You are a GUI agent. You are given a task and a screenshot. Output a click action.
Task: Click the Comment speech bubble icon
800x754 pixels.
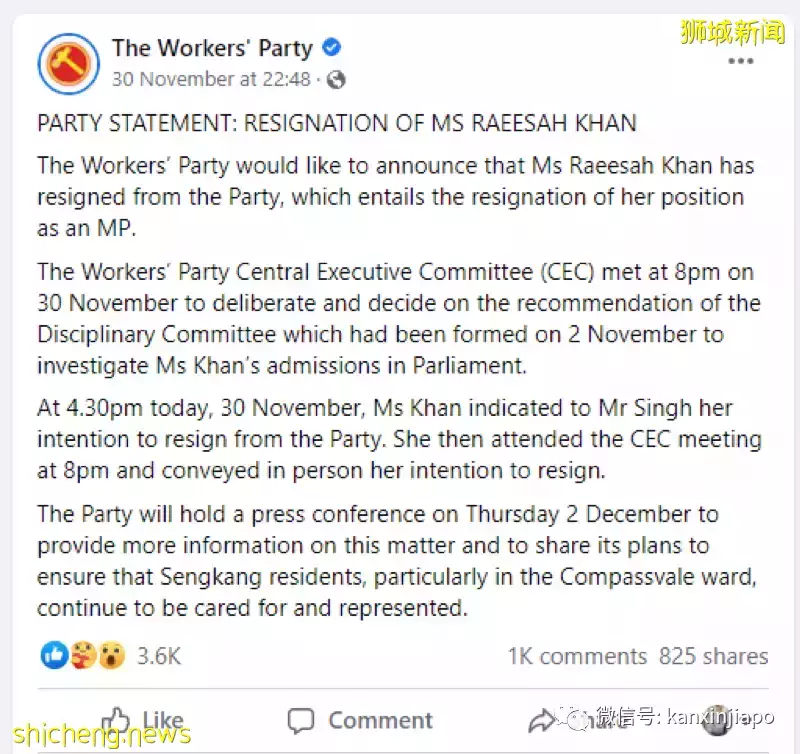301,720
